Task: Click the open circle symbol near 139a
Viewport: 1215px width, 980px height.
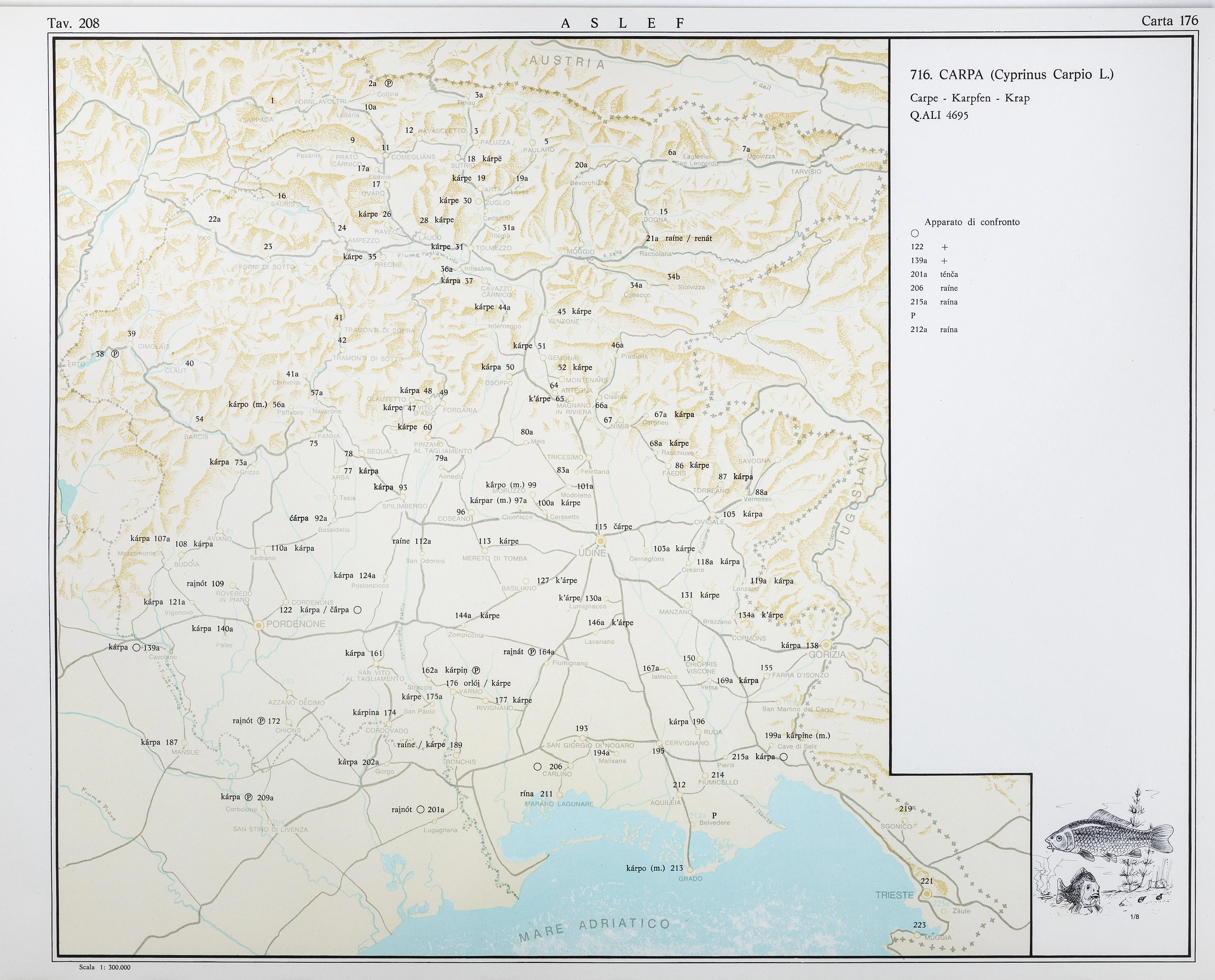Action: point(136,648)
